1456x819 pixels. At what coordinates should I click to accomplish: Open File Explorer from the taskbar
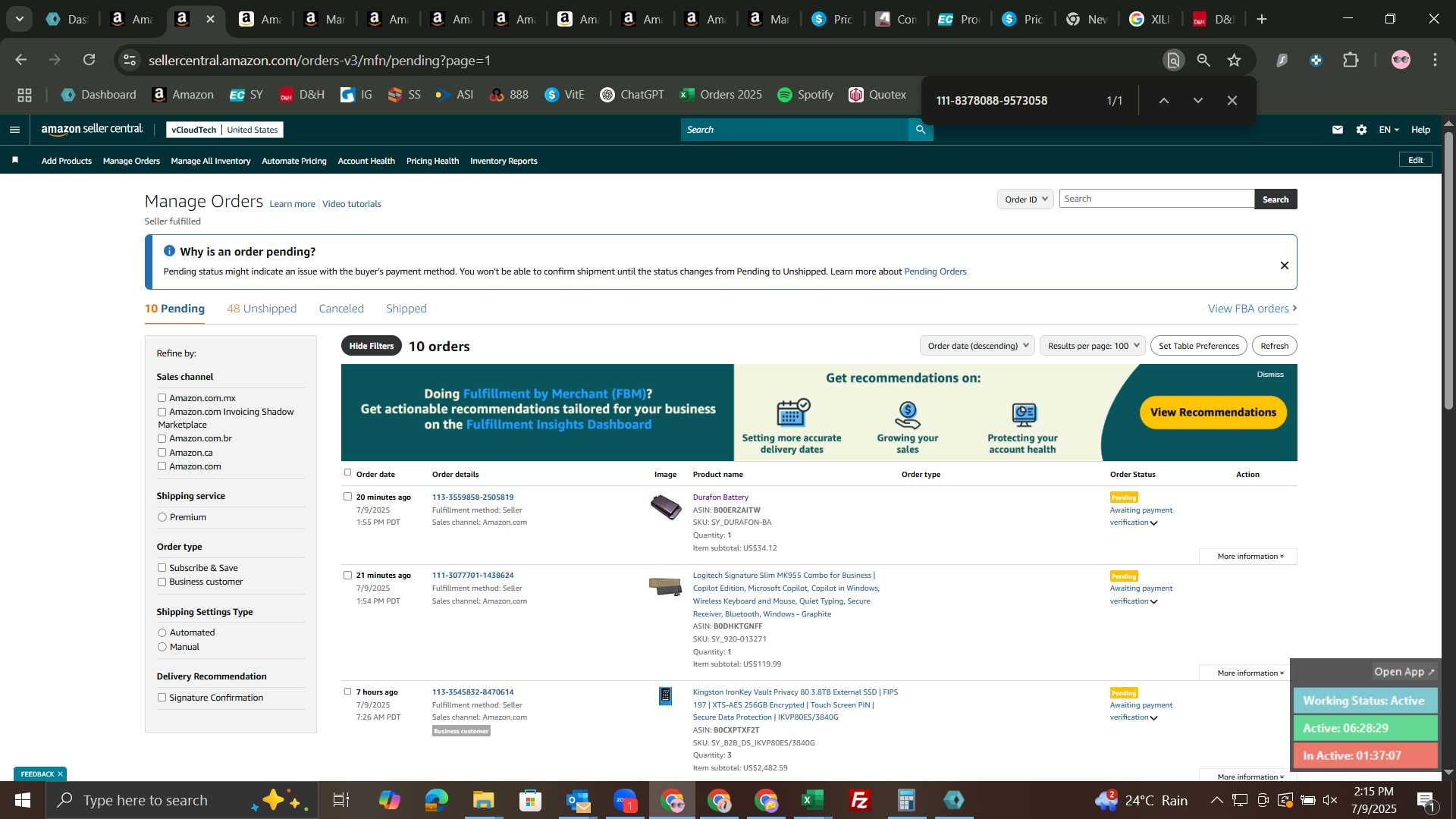coord(483,800)
